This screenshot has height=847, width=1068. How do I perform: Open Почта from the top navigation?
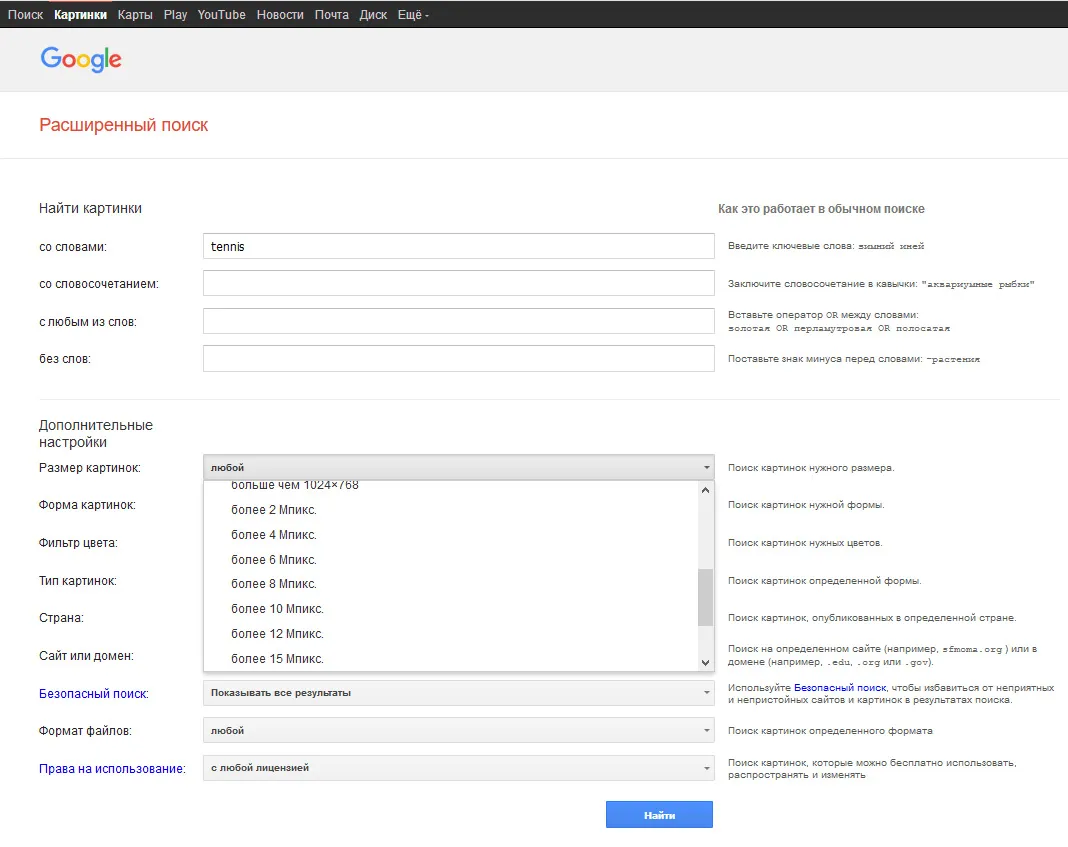[332, 14]
